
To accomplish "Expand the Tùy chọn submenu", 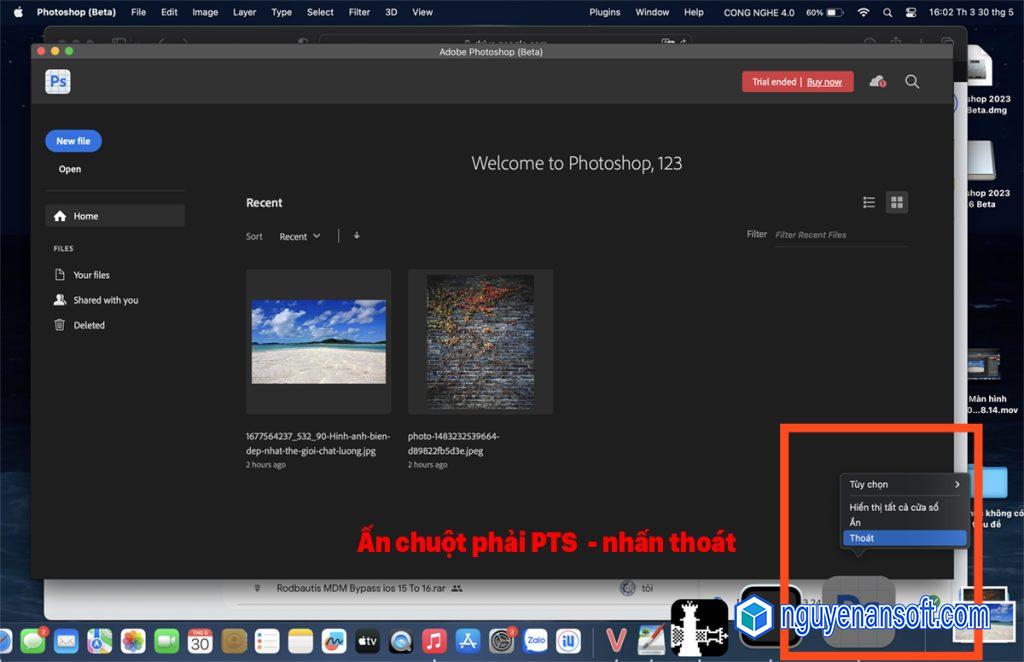I will click(x=904, y=484).
